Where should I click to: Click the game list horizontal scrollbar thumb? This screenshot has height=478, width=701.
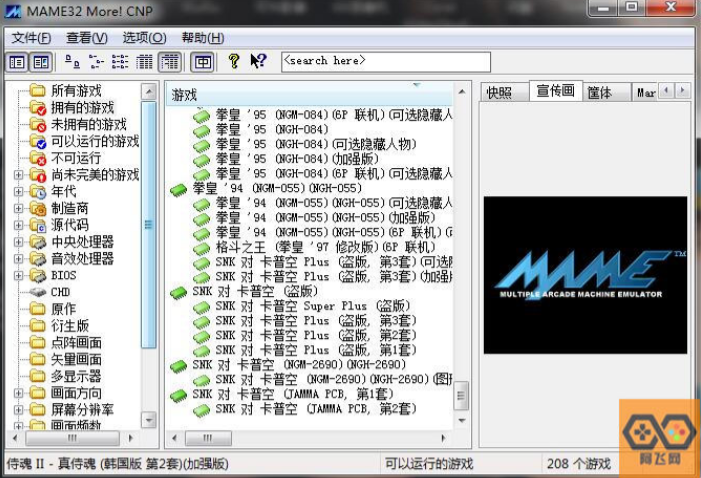tap(208, 438)
